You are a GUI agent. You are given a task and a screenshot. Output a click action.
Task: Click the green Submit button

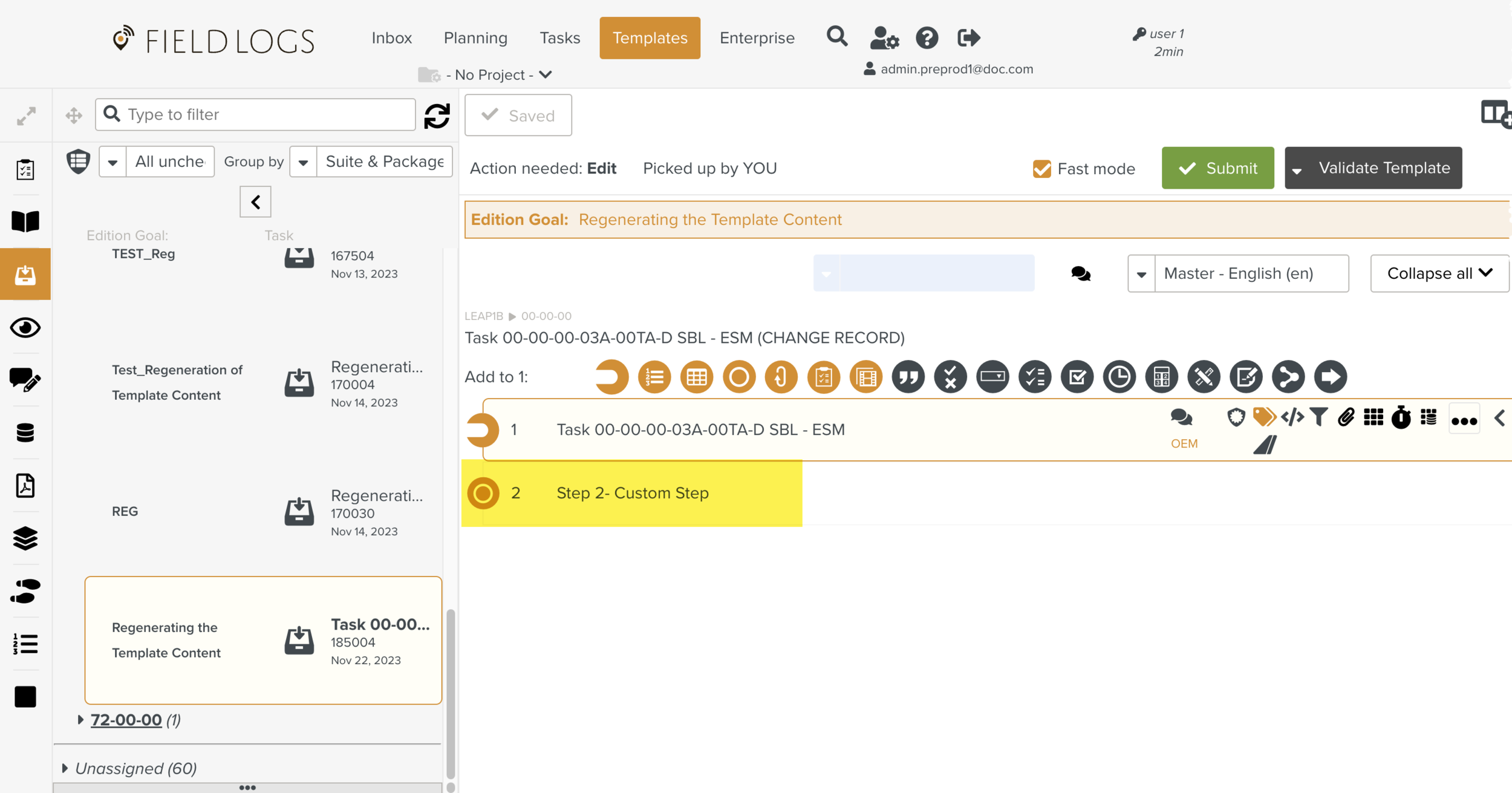click(1217, 168)
